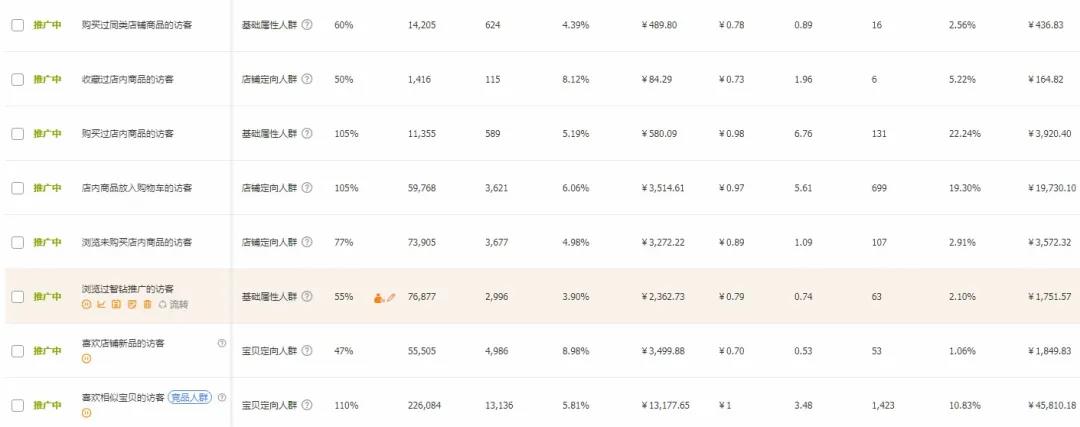Click the 105% premium in 购买过店内商品的访客 row

click(x=346, y=133)
